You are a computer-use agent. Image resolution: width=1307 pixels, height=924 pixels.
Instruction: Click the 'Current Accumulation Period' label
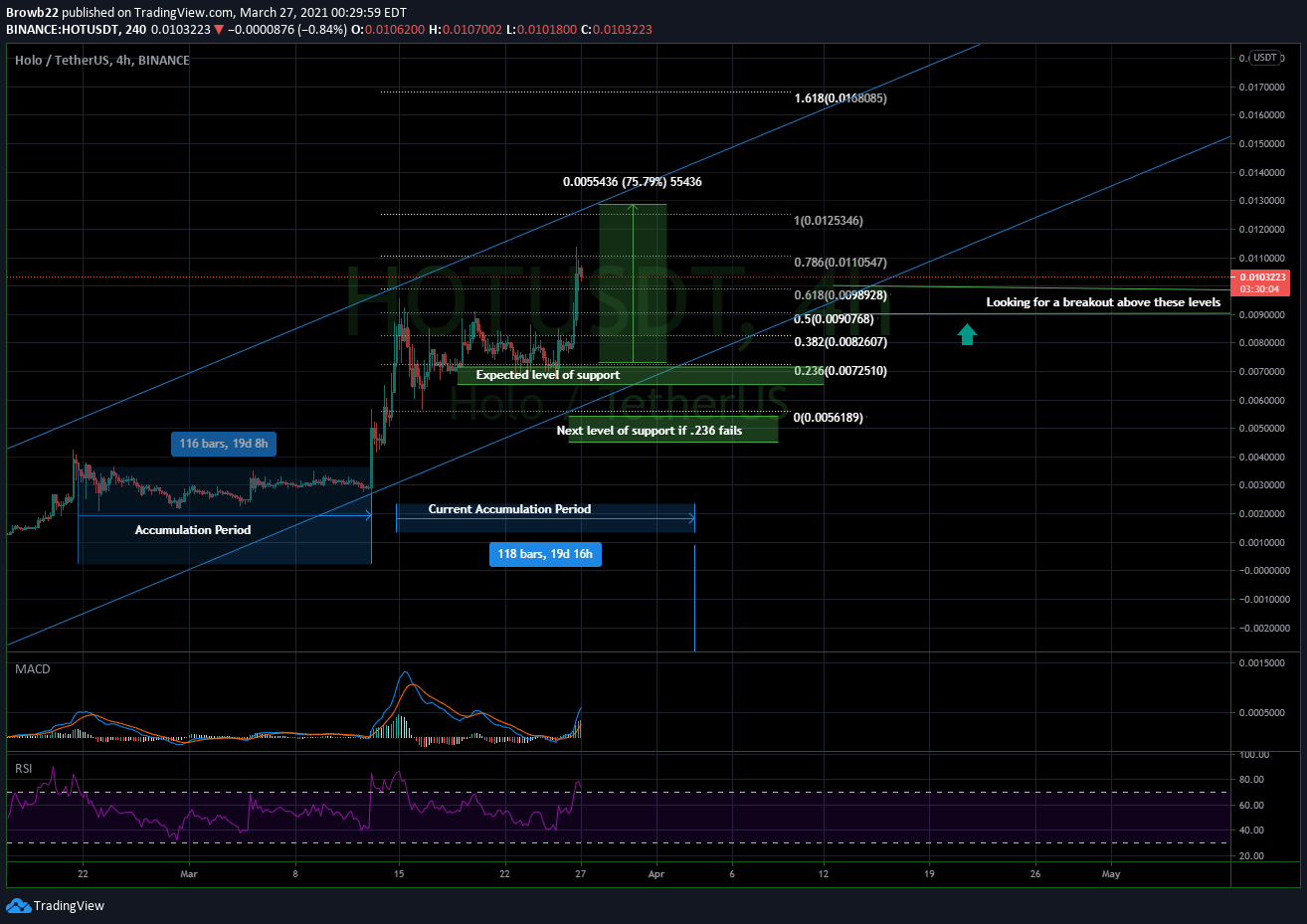click(x=509, y=509)
